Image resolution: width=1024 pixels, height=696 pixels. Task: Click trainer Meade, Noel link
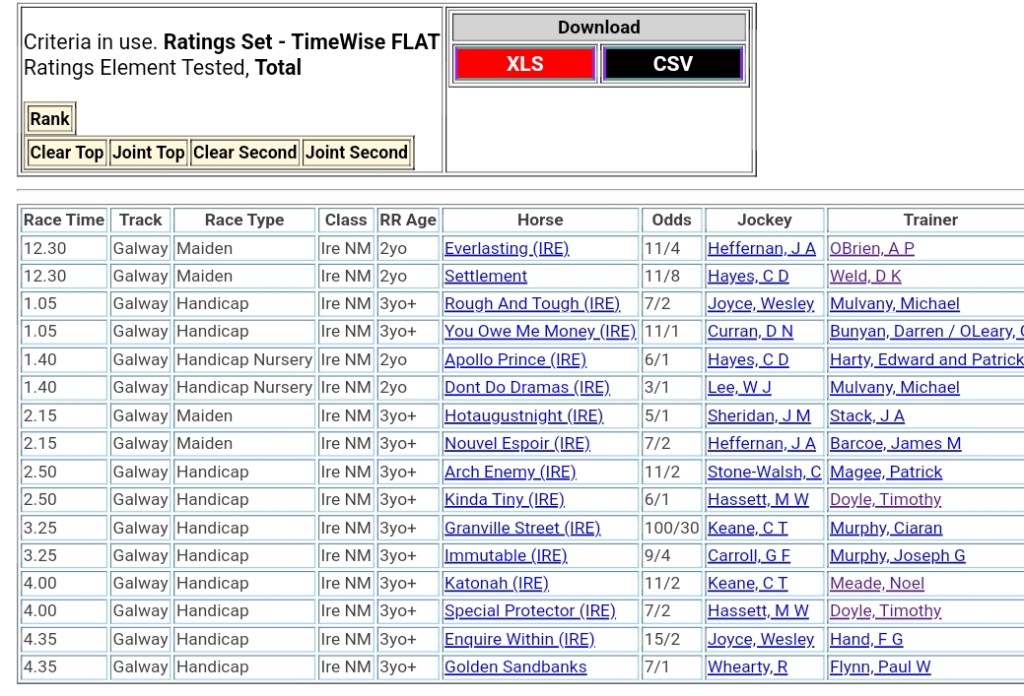pos(876,584)
